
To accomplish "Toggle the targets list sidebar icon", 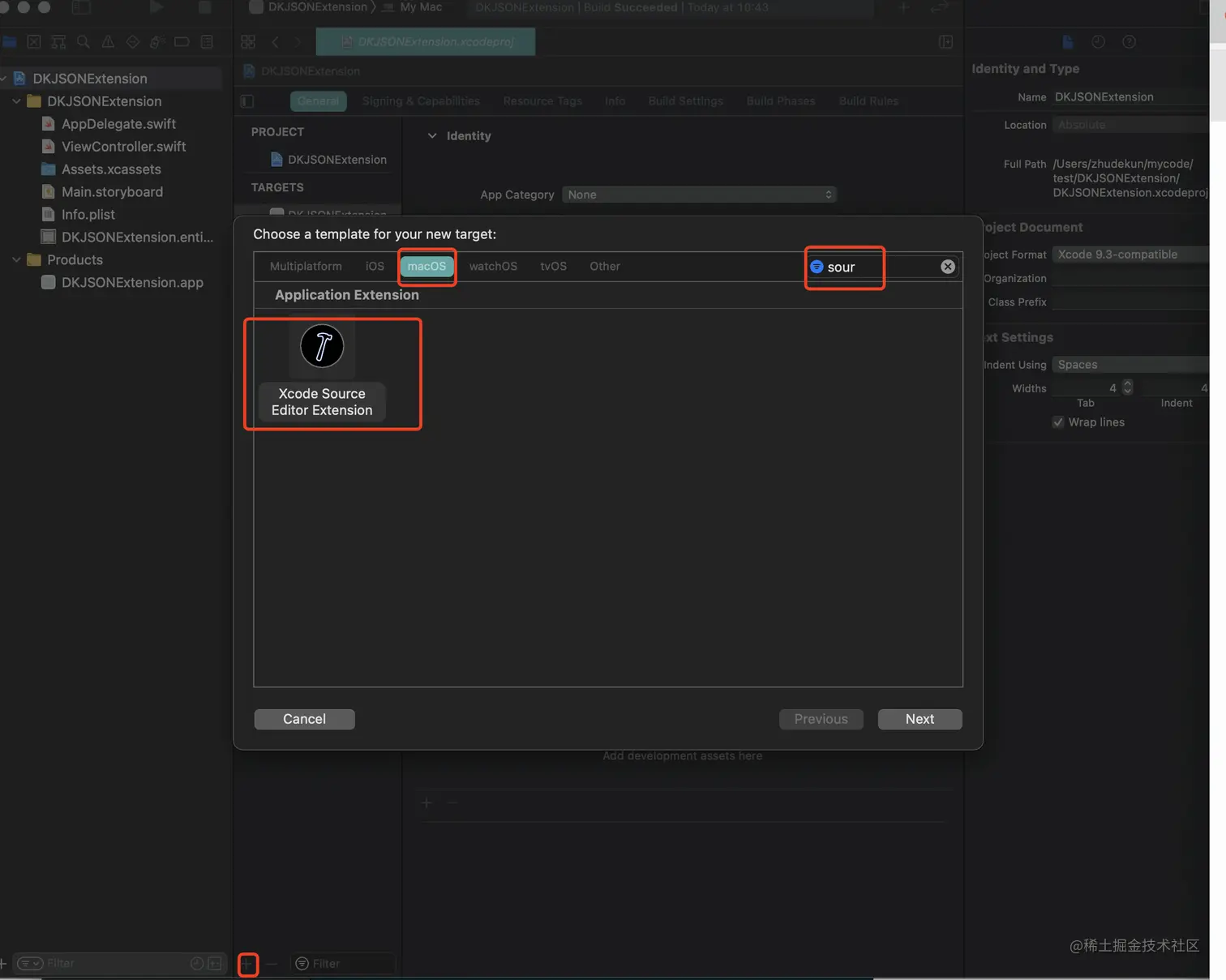I will (247, 101).
